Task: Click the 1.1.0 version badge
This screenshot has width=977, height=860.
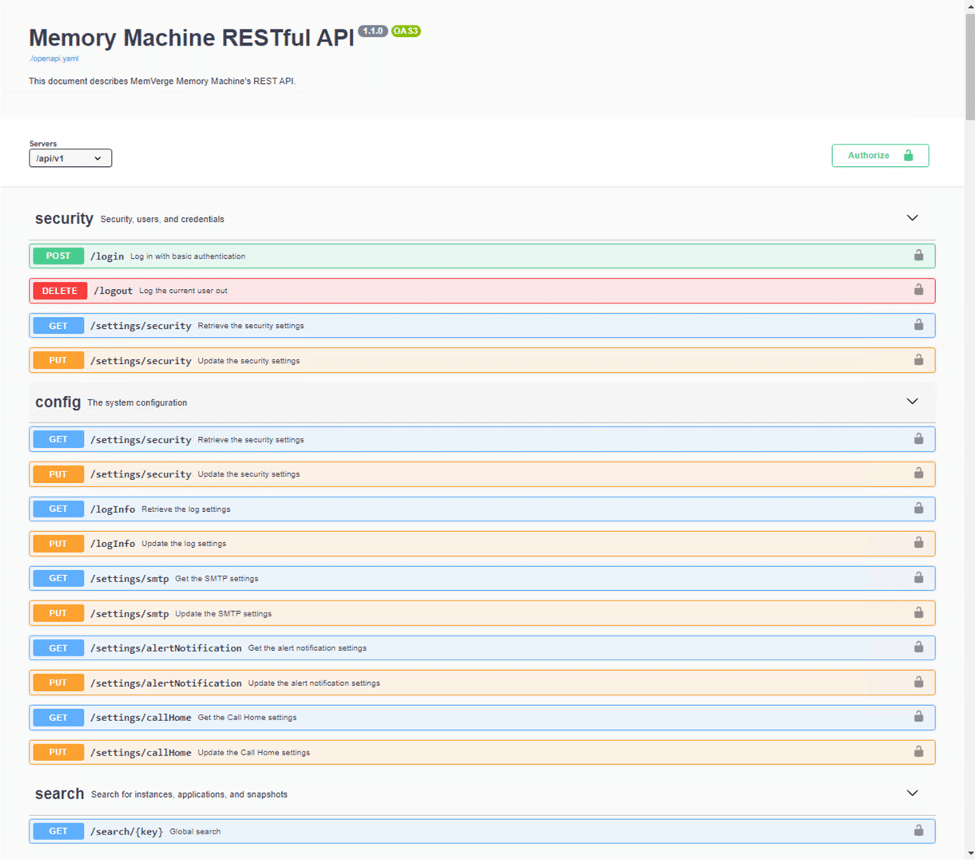Action: (x=373, y=31)
